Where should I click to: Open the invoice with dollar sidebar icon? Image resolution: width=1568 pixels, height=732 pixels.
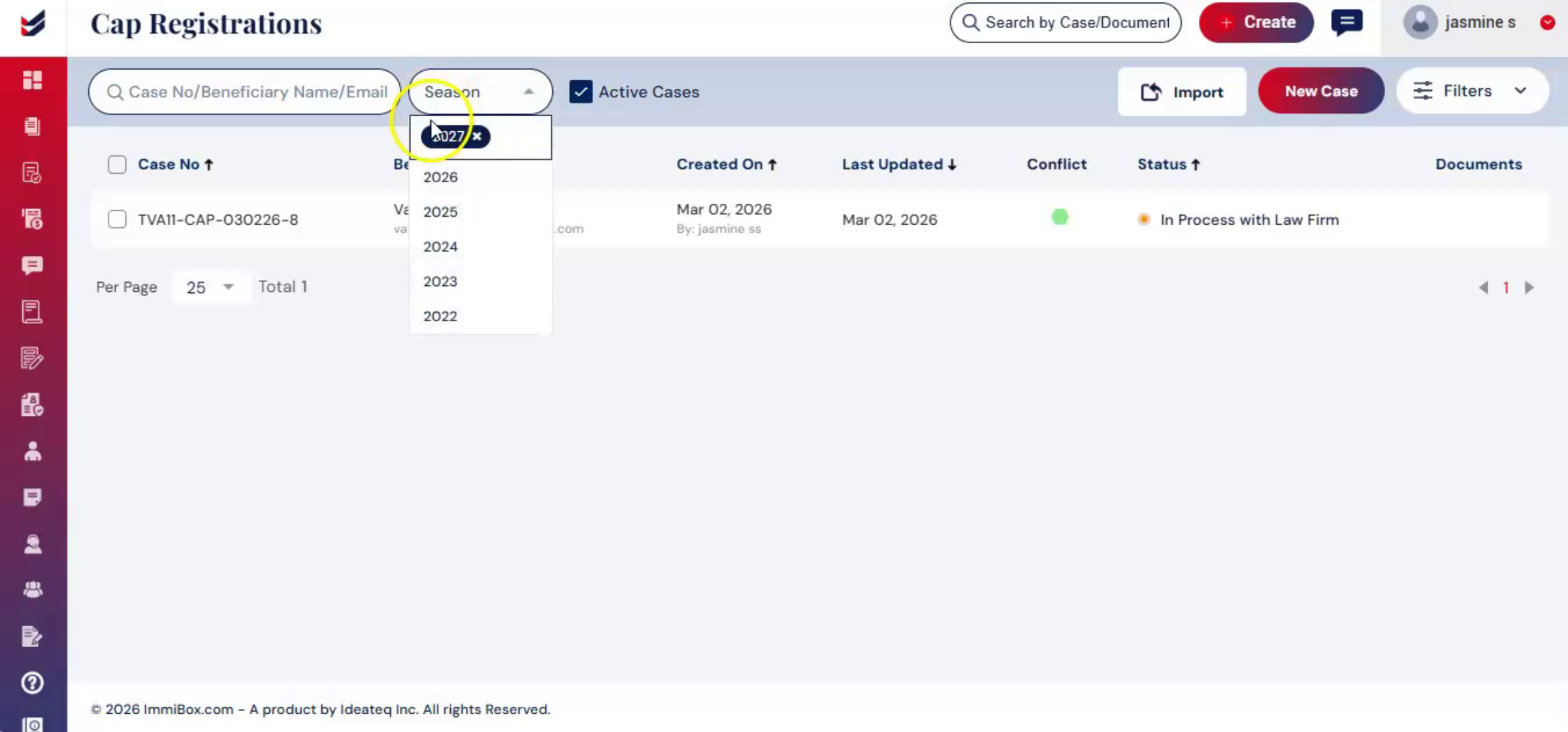[32, 219]
